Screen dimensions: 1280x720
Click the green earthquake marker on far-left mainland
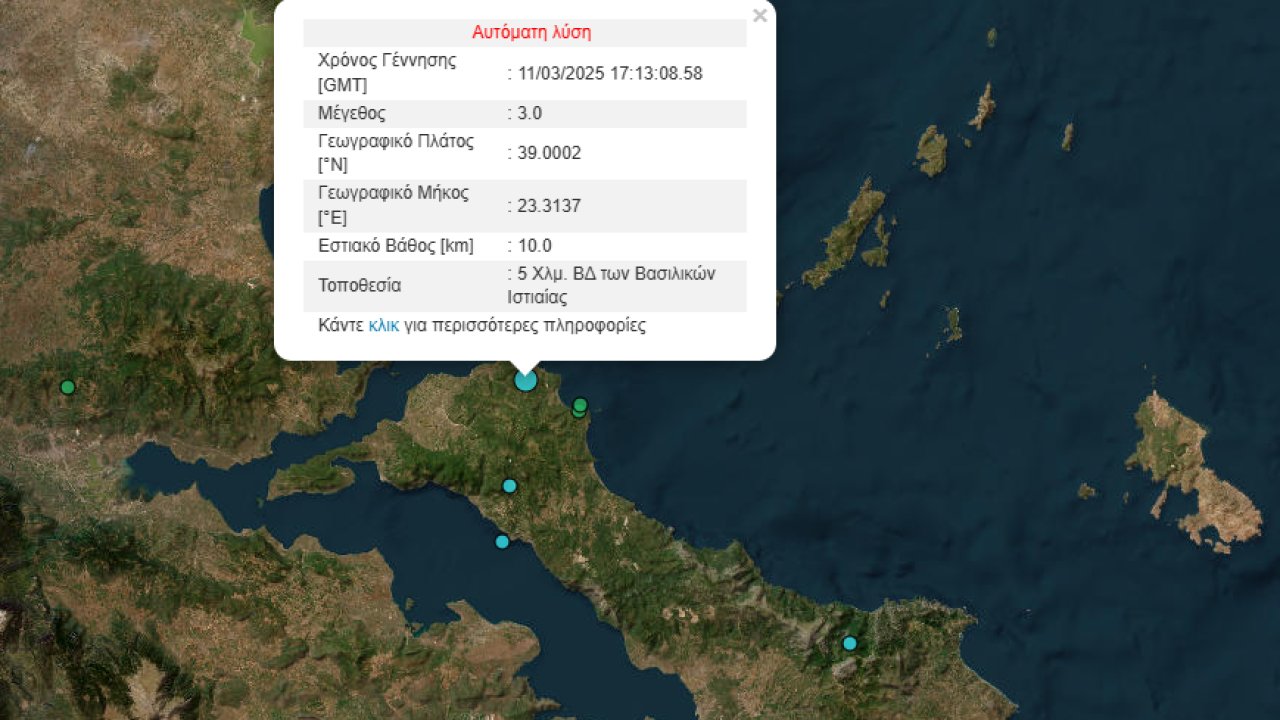point(67,387)
